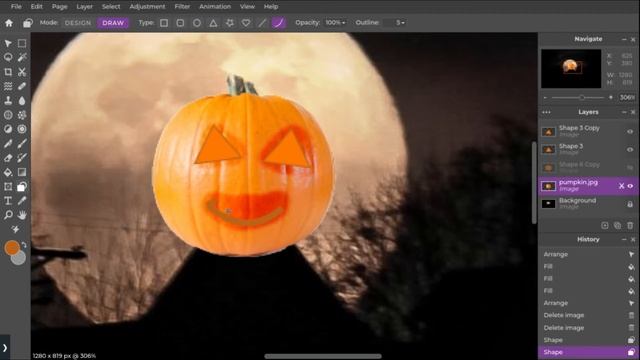Select the Dodge/Burn half-circle tool
Screen dimensions: 640x360
point(8,129)
